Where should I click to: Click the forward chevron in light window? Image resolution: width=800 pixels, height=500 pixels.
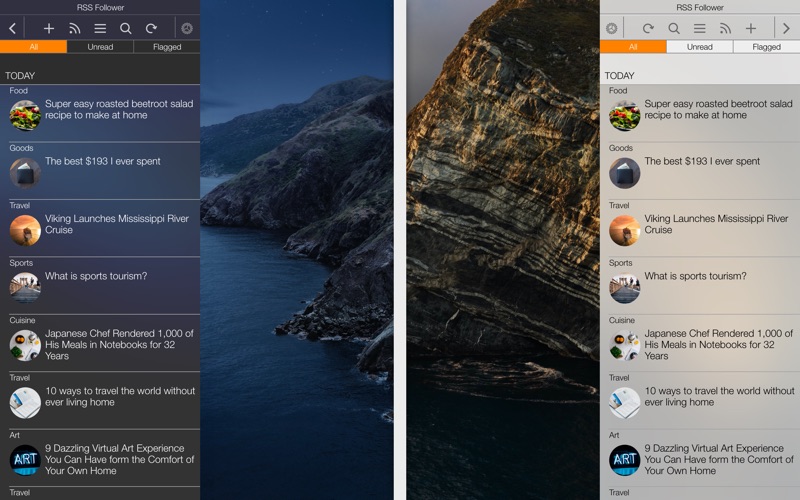786,29
